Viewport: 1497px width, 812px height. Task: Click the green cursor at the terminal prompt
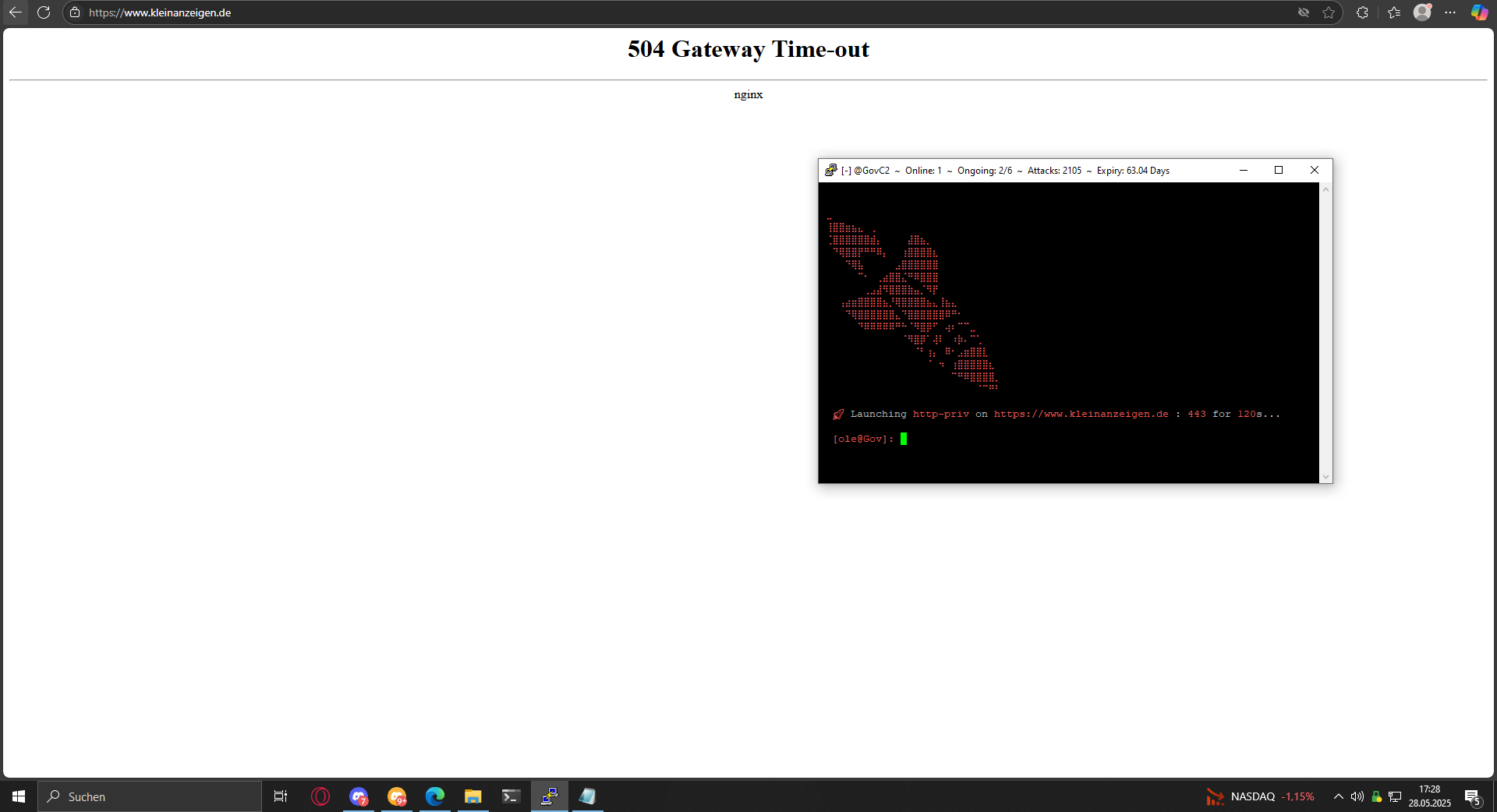(904, 439)
